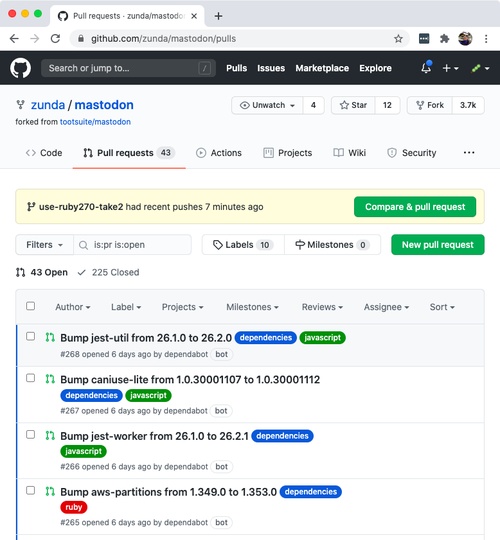Open a new browser tab
This screenshot has width=500, height=540.
(218, 16)
